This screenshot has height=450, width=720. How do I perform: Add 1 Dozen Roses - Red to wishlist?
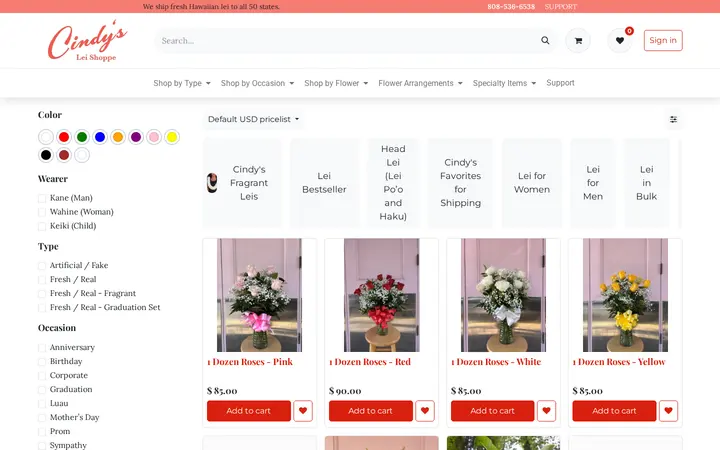point(425,411)
